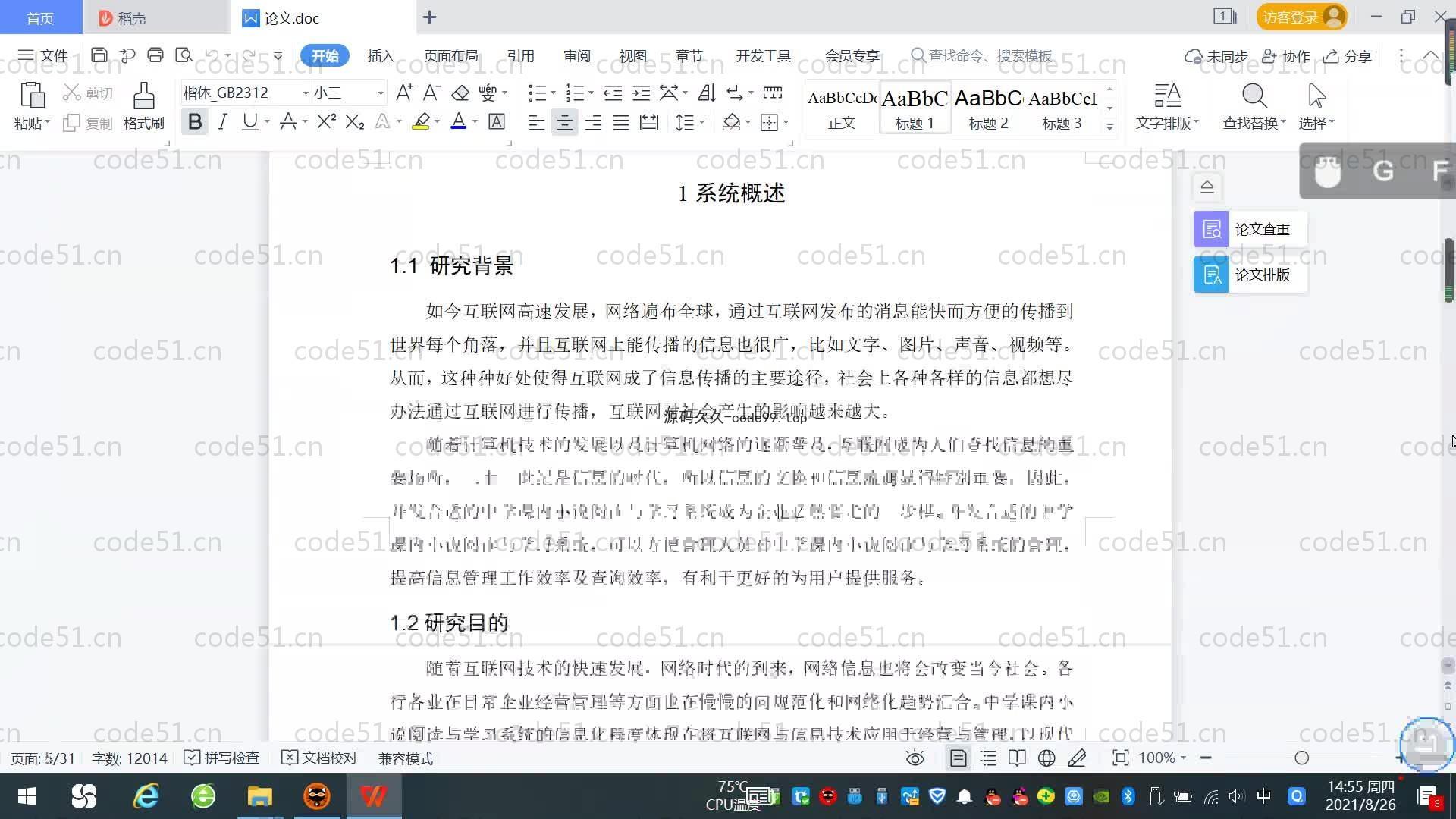Click the character border icon
Image resolution: width=1456 pixels, height=819 pixels.
(x=497, y=122)
